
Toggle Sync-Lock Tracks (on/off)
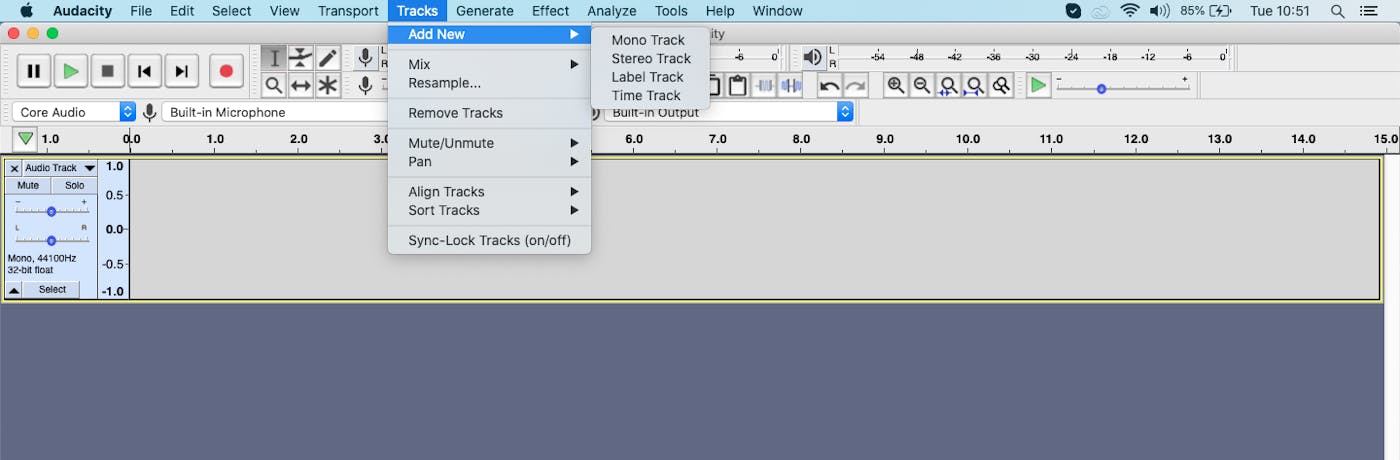(x=489, y=240)
